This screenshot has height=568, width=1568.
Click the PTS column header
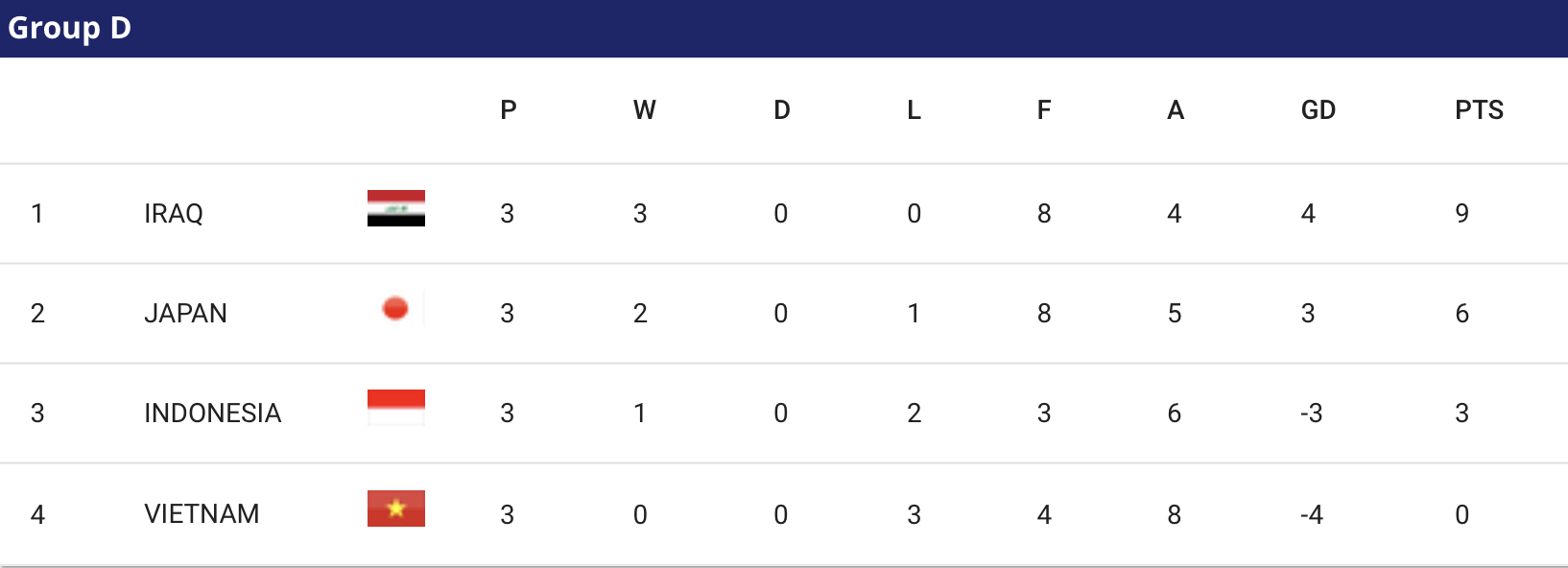click(x=1479, y=109)
